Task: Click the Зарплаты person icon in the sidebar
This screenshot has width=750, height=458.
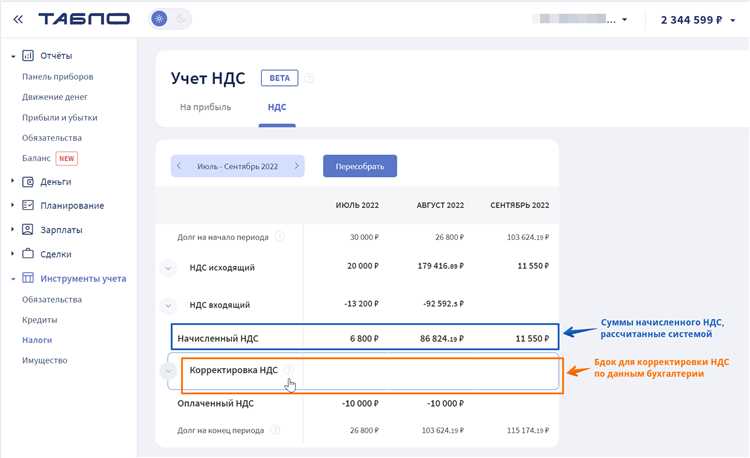Action: click(x=29, y=230)
